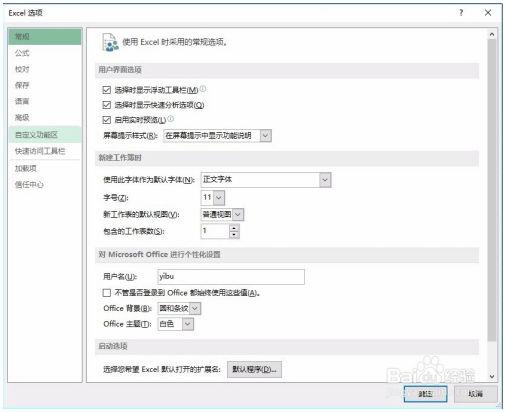
Task: Click the general options icon at top
Action: (x=110, y=42)
